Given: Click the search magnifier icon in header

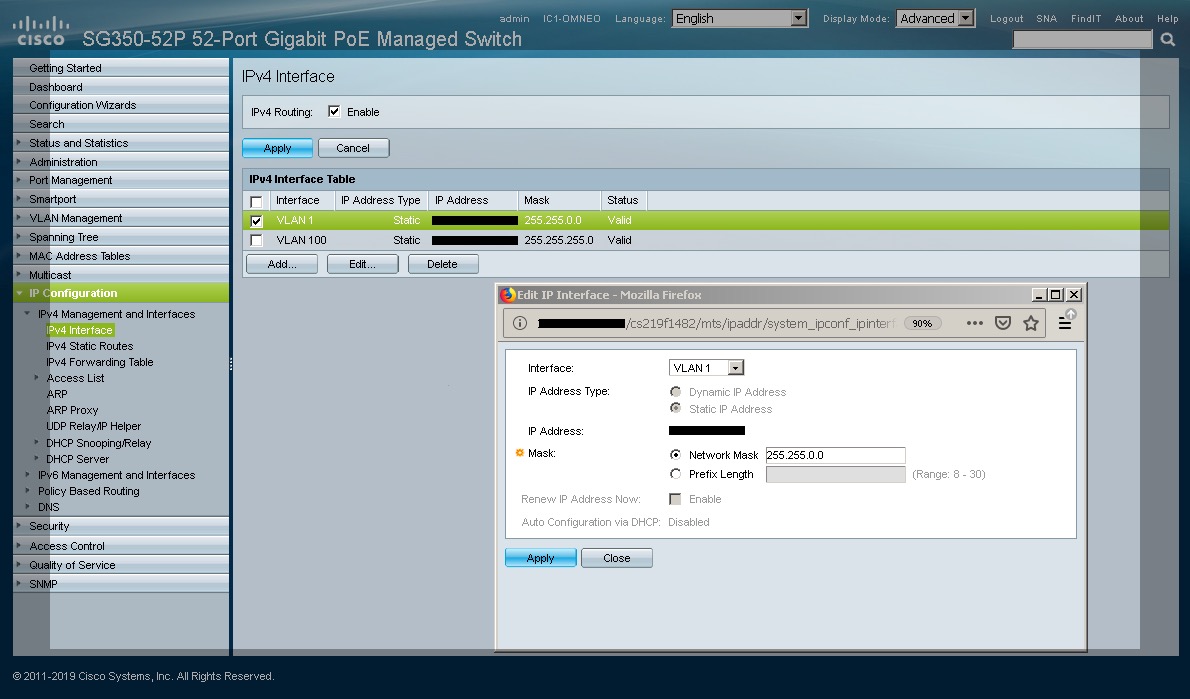Looking at the screenshot, I should 1167,39.
